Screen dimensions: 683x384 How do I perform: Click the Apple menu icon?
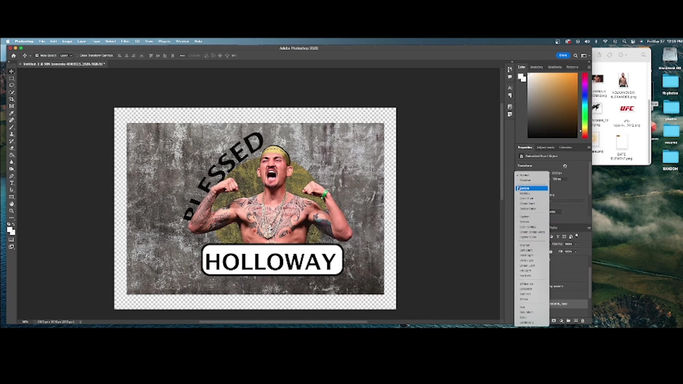point(7,41)
